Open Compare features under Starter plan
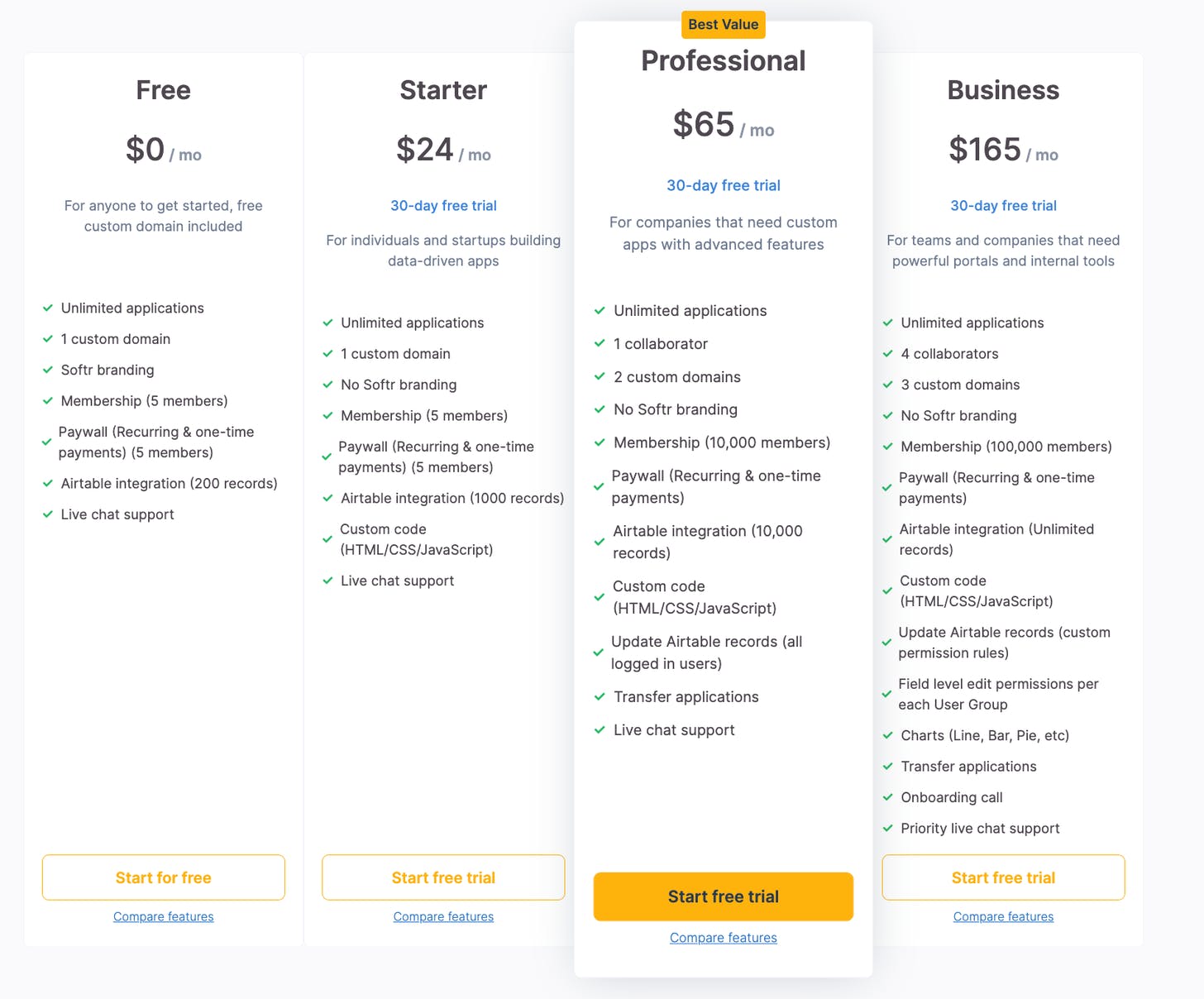 coord(443,916)
